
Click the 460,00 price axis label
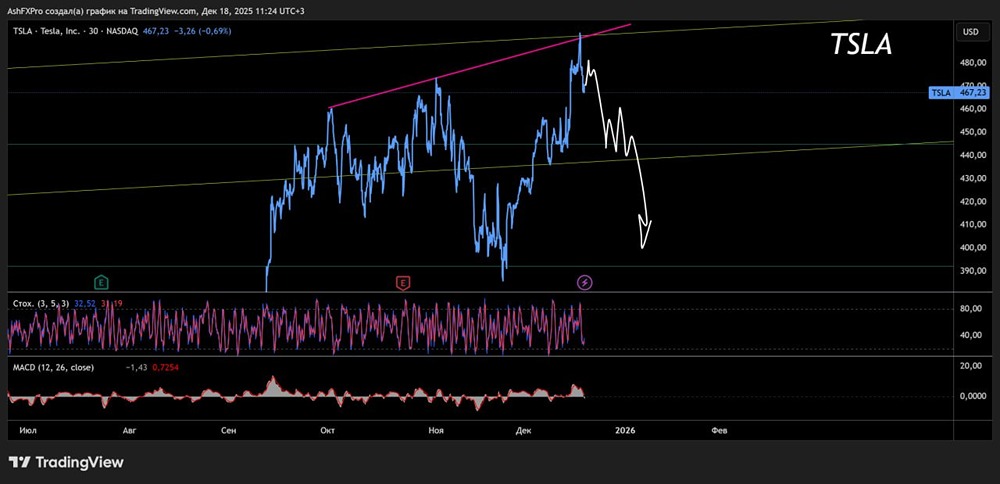(971, 109)
